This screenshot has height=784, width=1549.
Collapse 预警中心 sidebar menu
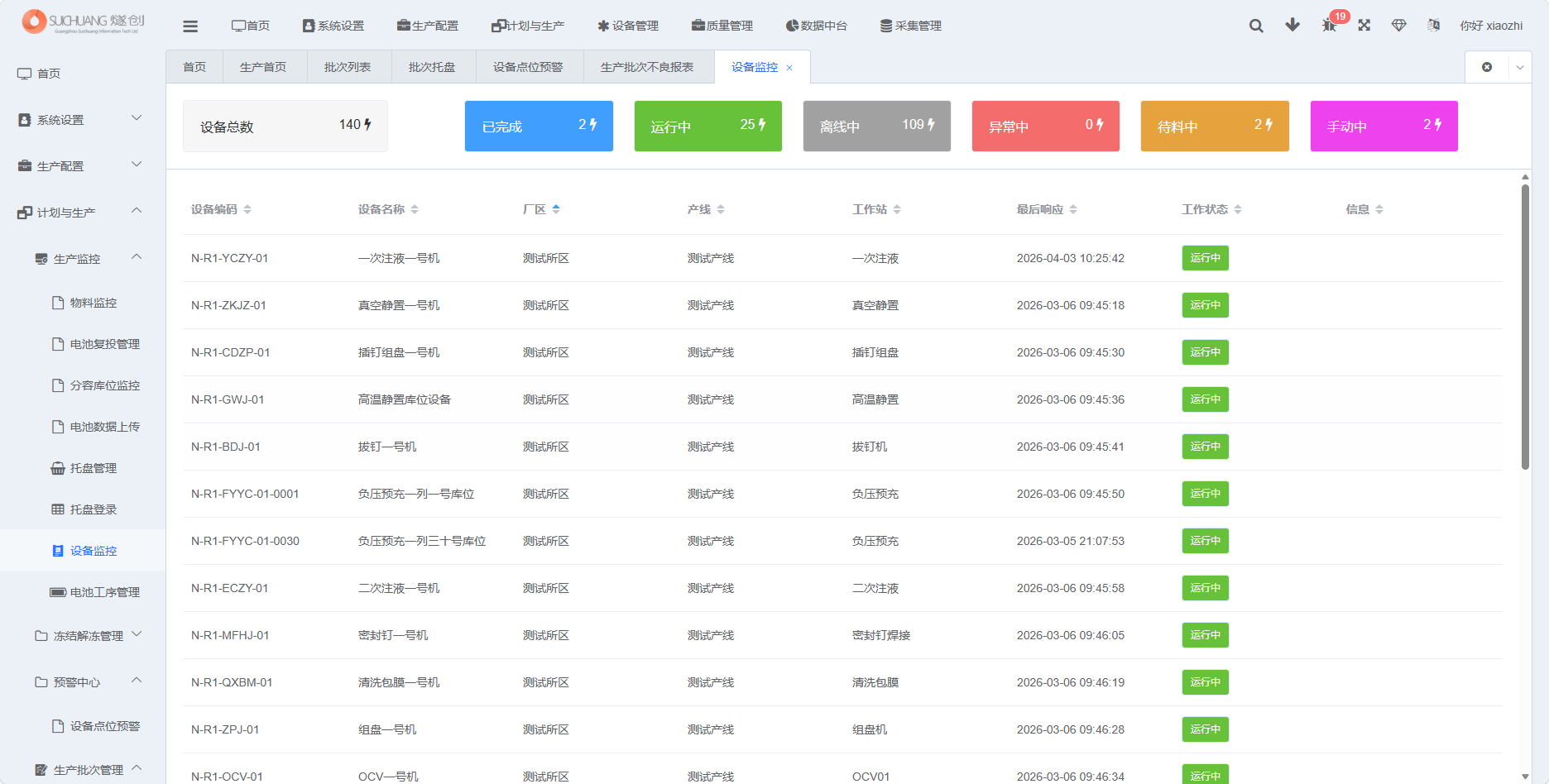point(83,682)
